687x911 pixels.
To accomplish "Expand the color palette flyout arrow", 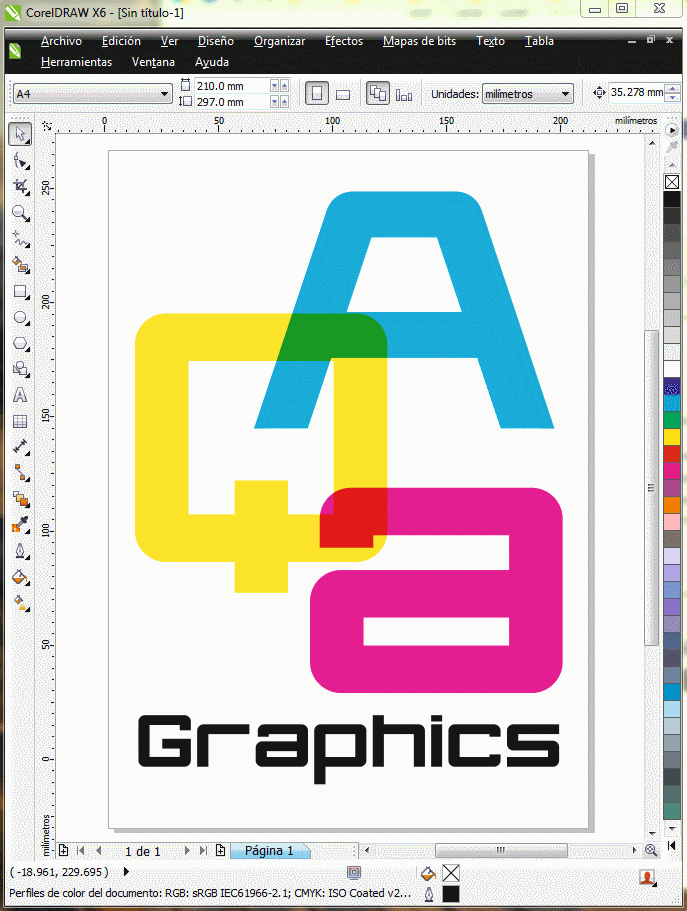I will tap(672, 130).
